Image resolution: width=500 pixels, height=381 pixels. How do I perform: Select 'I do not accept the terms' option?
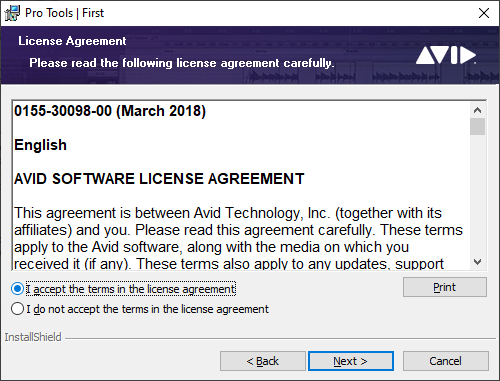(x=17, y=309)
